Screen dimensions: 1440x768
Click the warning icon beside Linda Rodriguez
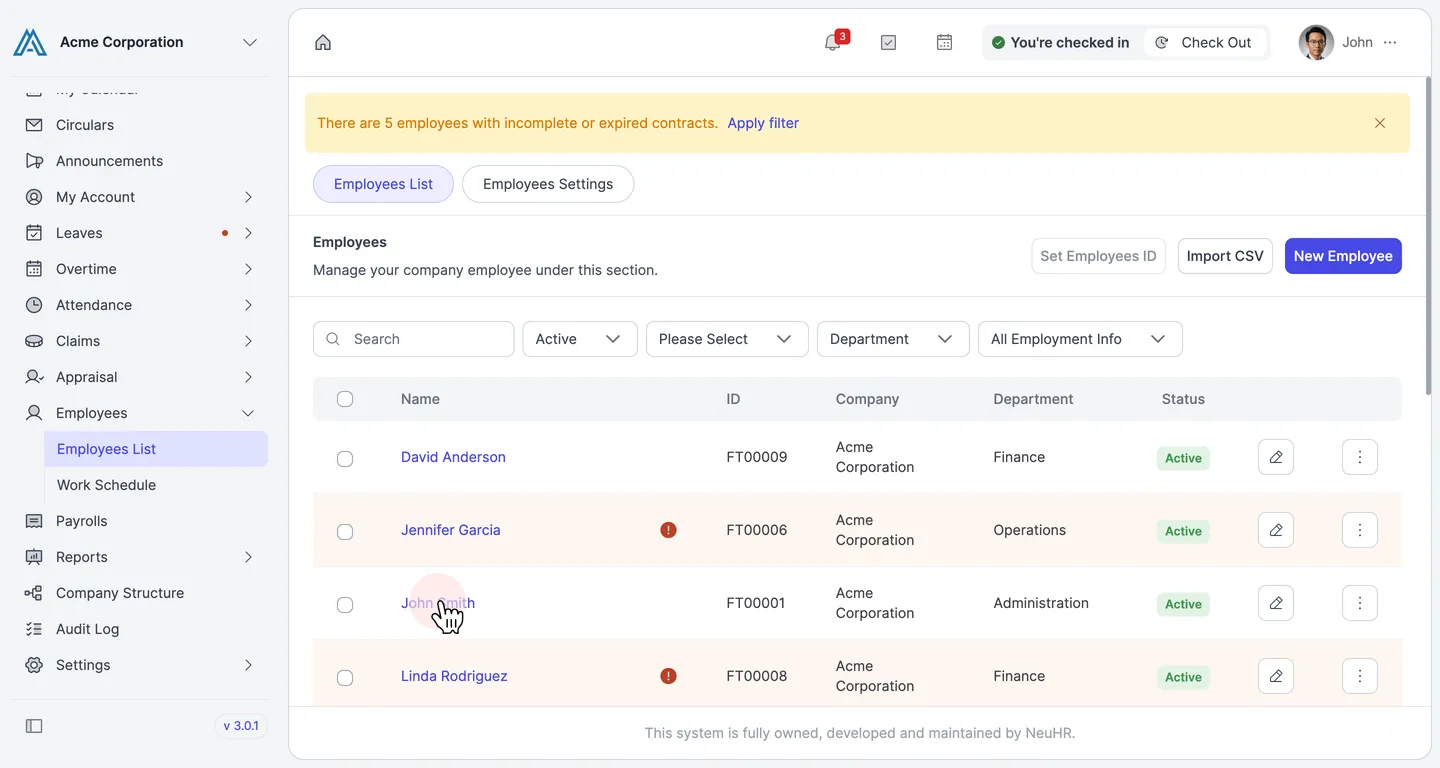(669, 676)
